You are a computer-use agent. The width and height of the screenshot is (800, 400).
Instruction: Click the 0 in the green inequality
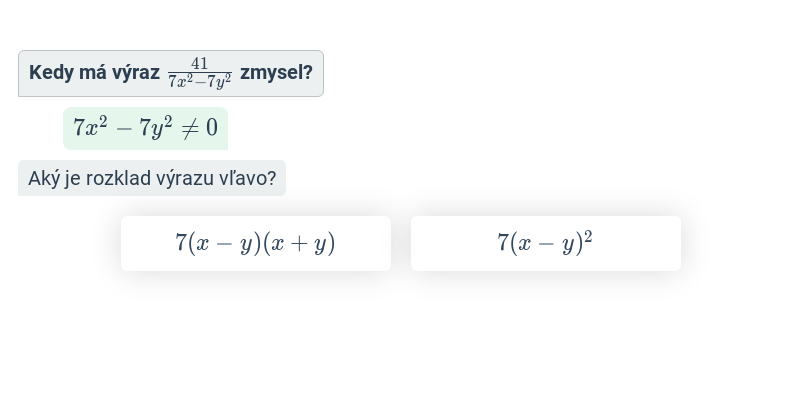pyautogui.click(x=212, y=128)
